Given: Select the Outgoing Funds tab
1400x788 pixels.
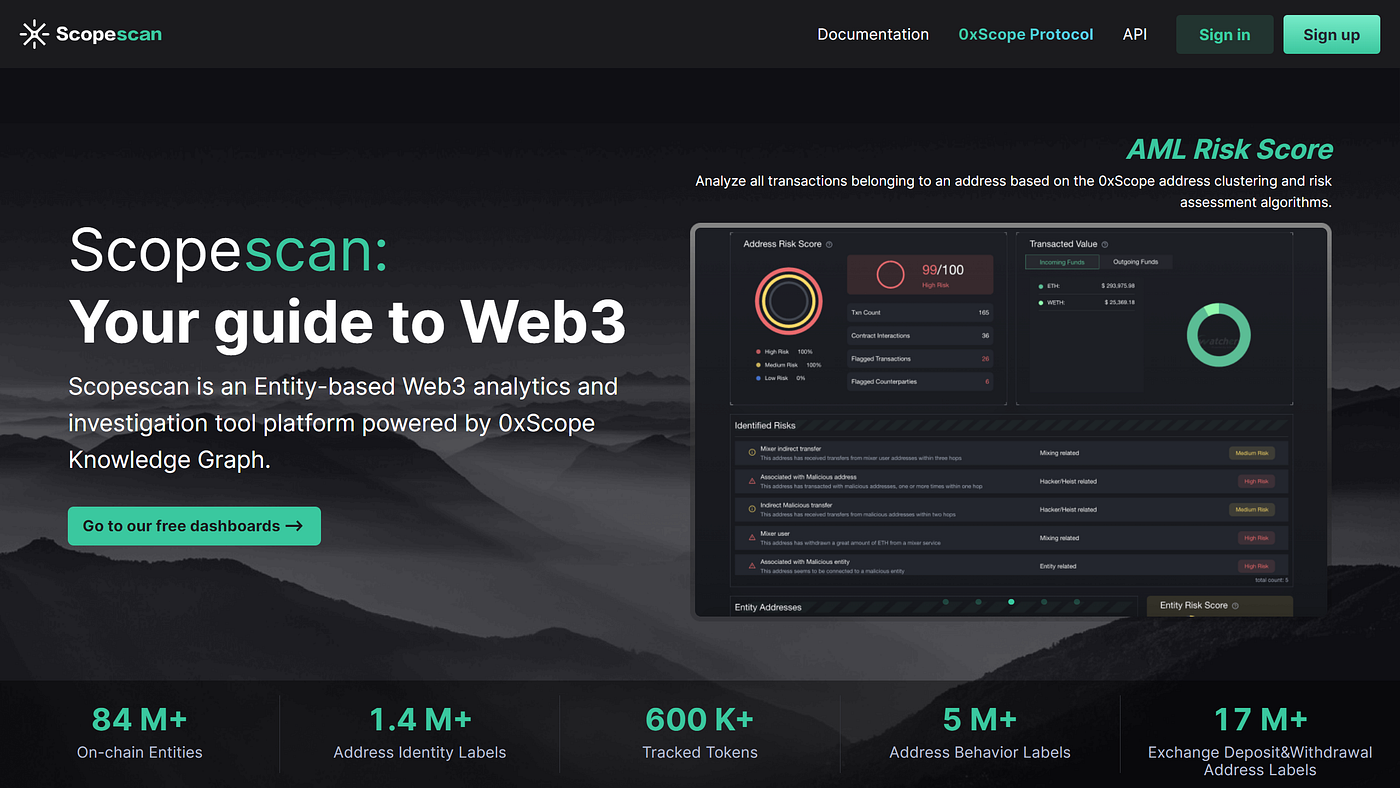Looking at the screenshot, I should tap(1135, 262).
